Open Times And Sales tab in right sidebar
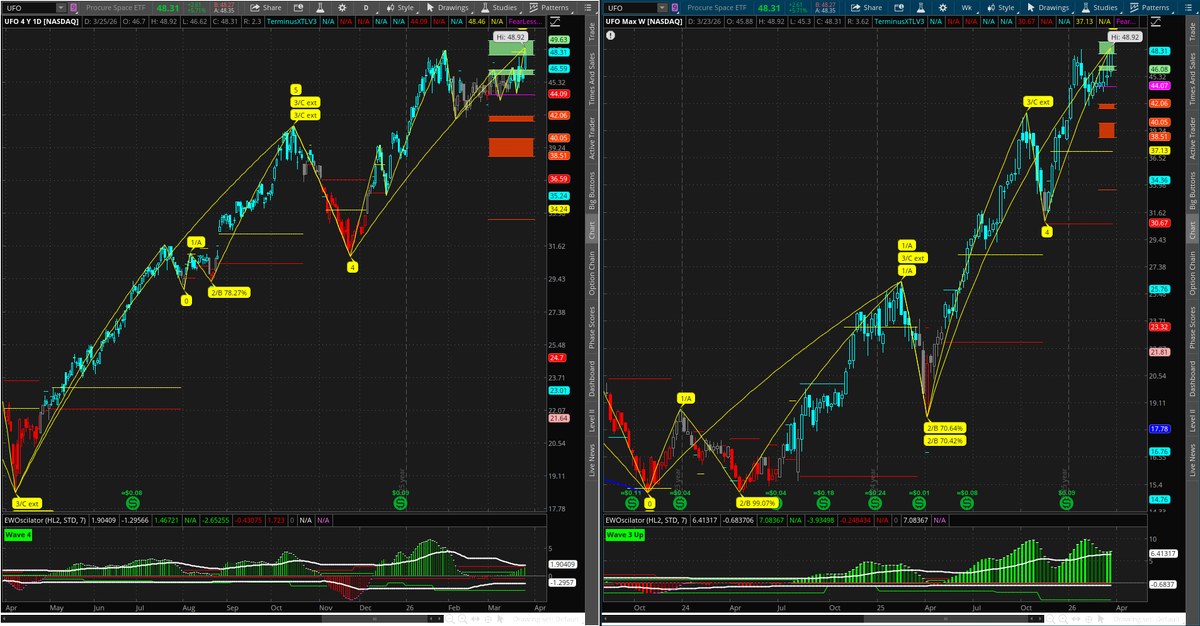Screen dimensions: 1200x626 pyautogui.click(x=1192, y=77)
